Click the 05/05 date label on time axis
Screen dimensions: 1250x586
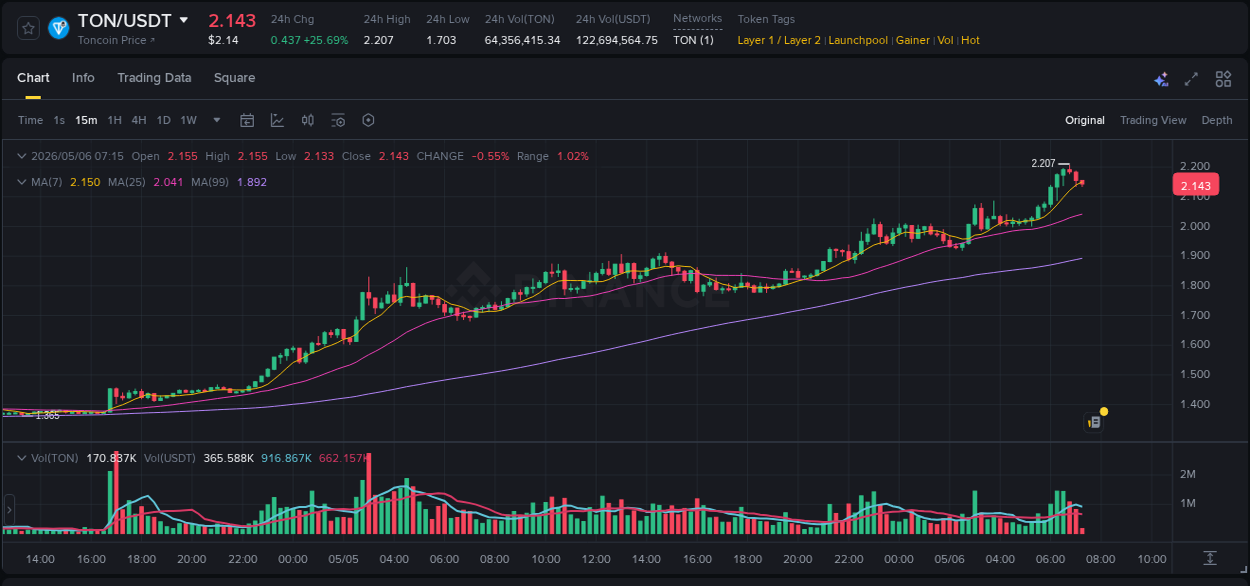[x=343, y=558]
